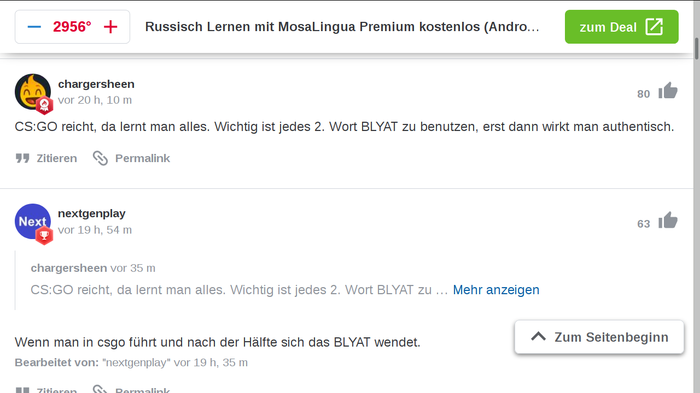700x393 pixels.
Task: Open the zum Deal green button
Action: [621, 27]
